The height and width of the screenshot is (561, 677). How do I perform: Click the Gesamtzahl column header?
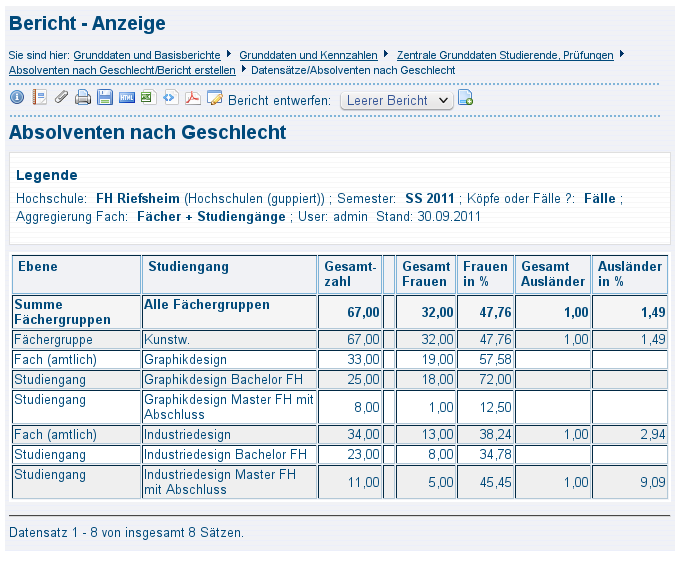tap(350, 274)
